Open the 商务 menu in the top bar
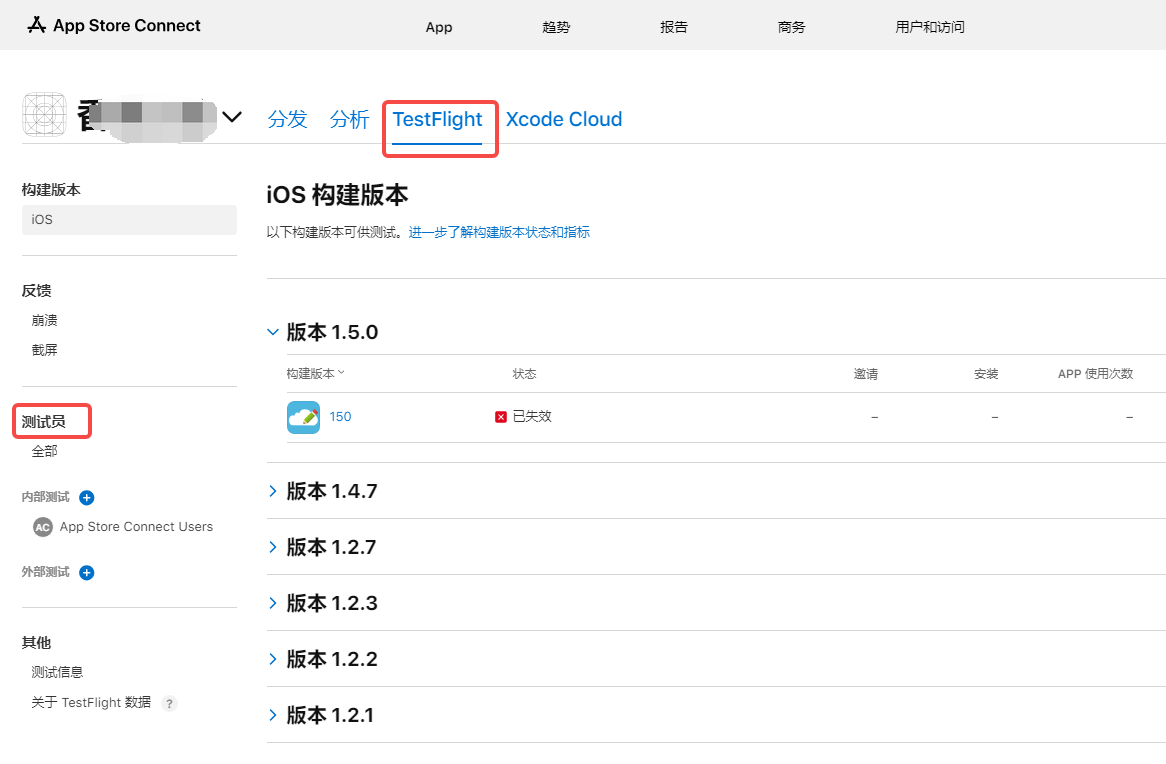 pos(791,27)
